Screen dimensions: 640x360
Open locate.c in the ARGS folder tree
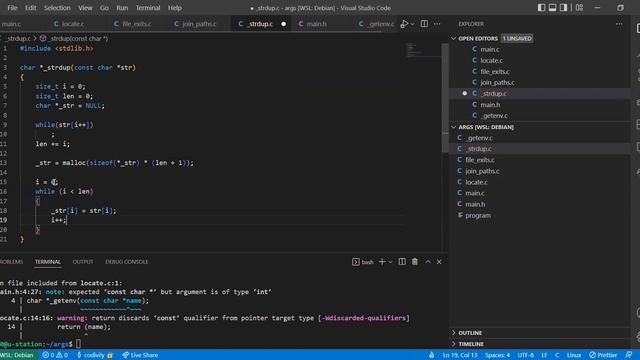tap(540, 182)
